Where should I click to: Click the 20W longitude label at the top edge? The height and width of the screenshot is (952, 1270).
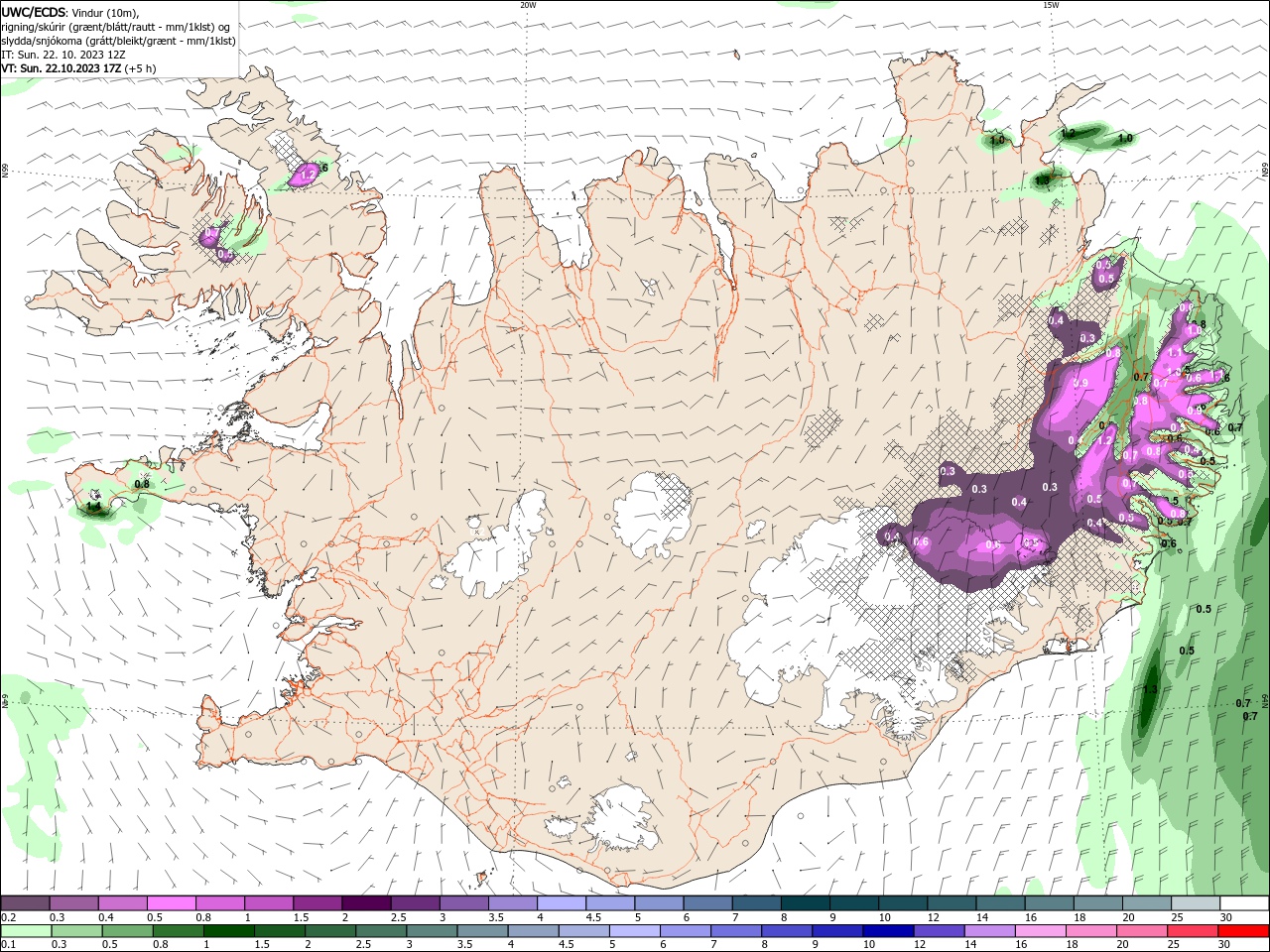tap(528, 5)
